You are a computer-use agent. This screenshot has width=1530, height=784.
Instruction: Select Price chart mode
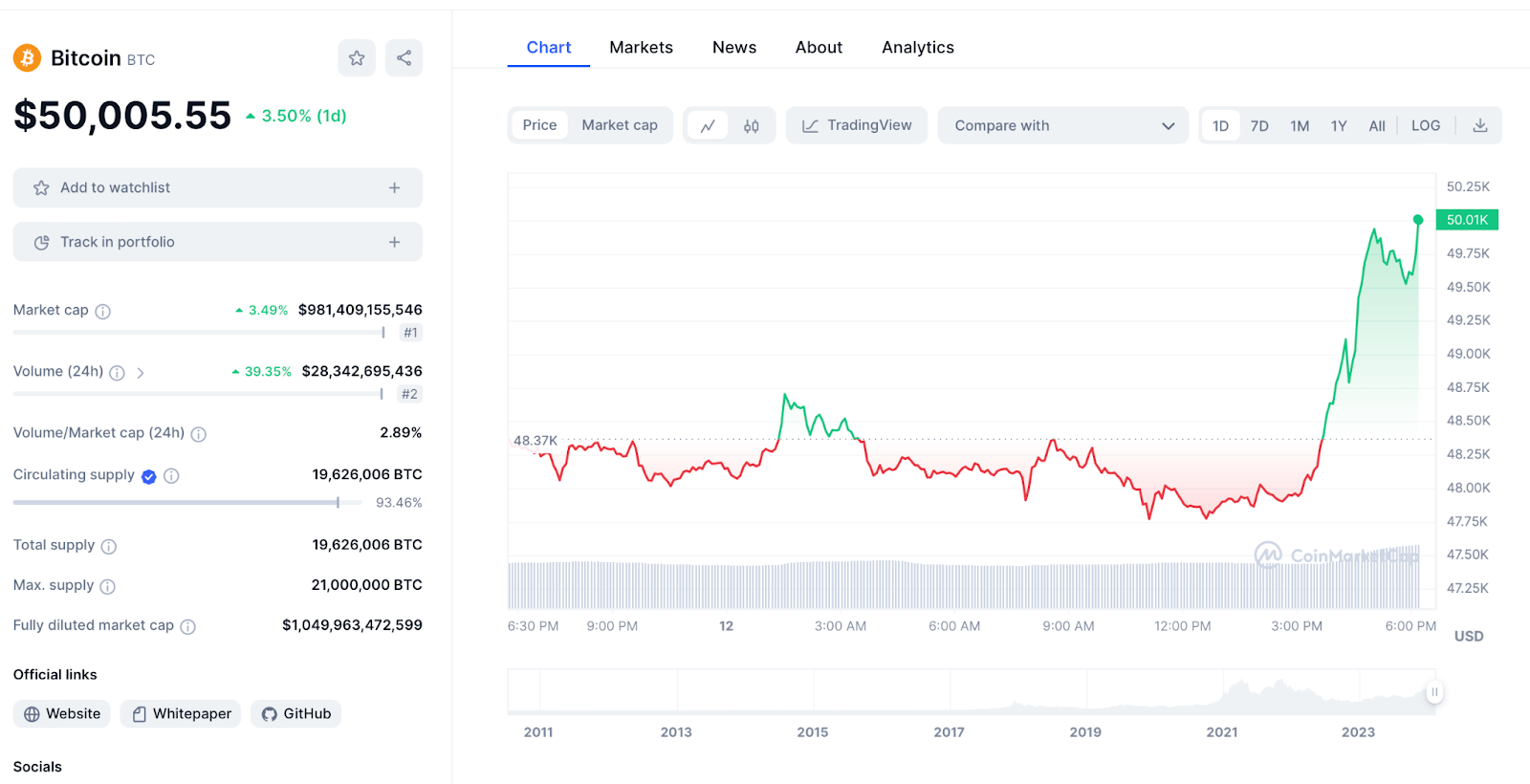pyautogui.click(x=539, y=126)
